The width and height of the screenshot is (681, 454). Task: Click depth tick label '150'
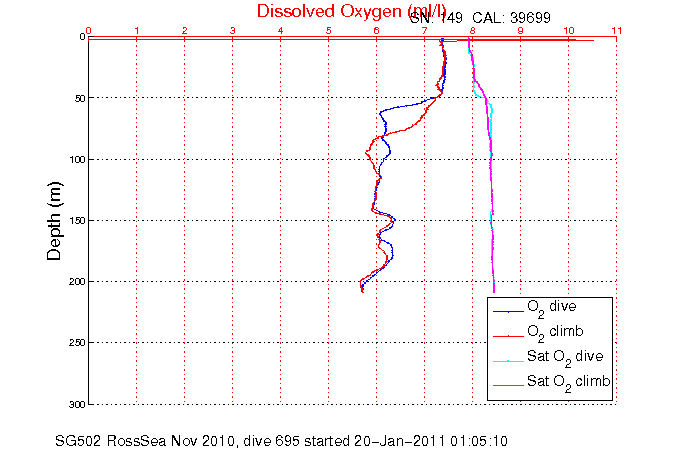(x=77, y=221)
